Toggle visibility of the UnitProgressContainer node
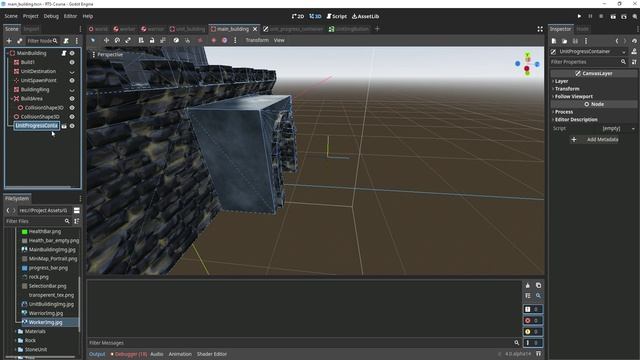 [72, 126]
